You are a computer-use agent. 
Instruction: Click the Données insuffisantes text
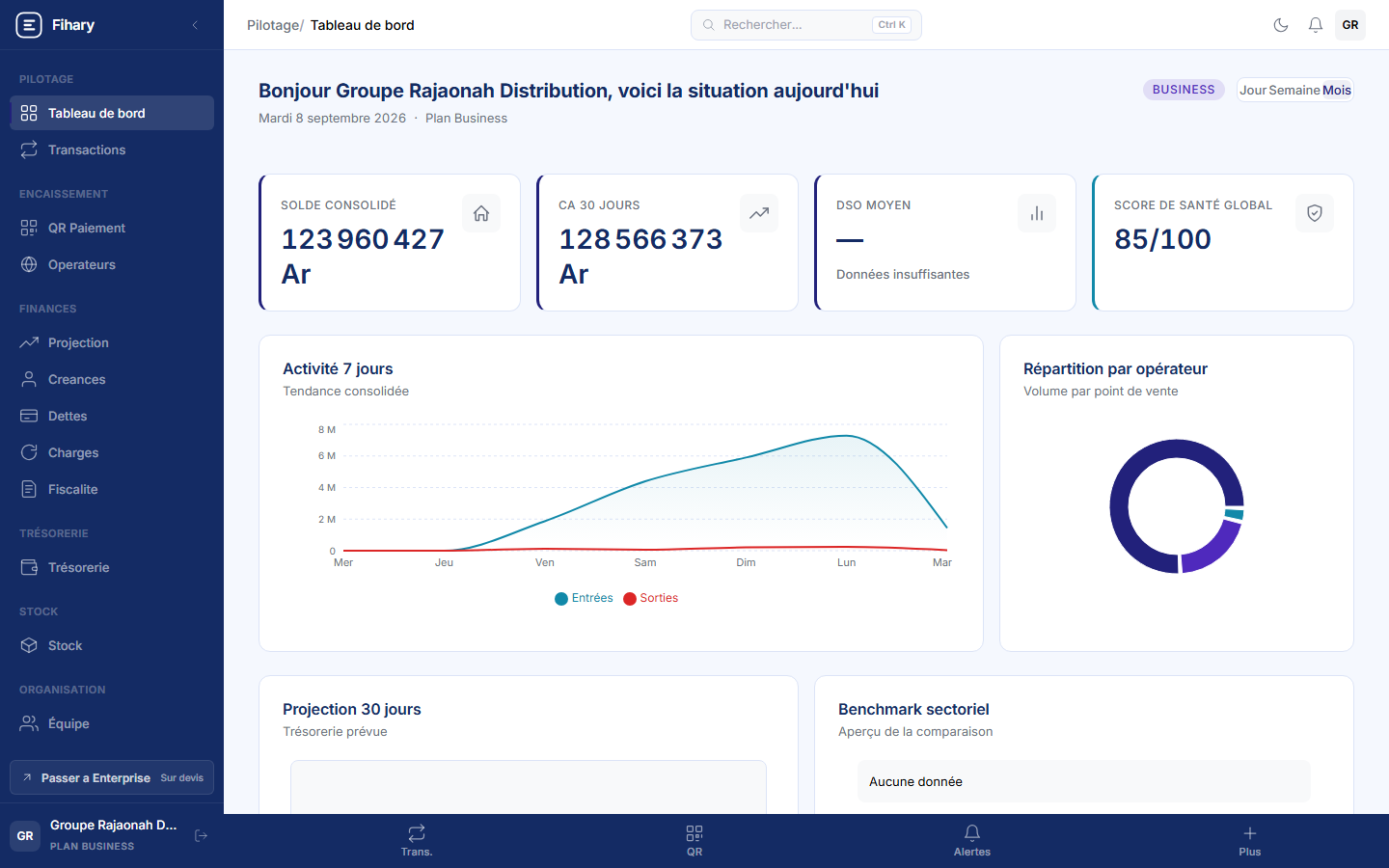903,275
